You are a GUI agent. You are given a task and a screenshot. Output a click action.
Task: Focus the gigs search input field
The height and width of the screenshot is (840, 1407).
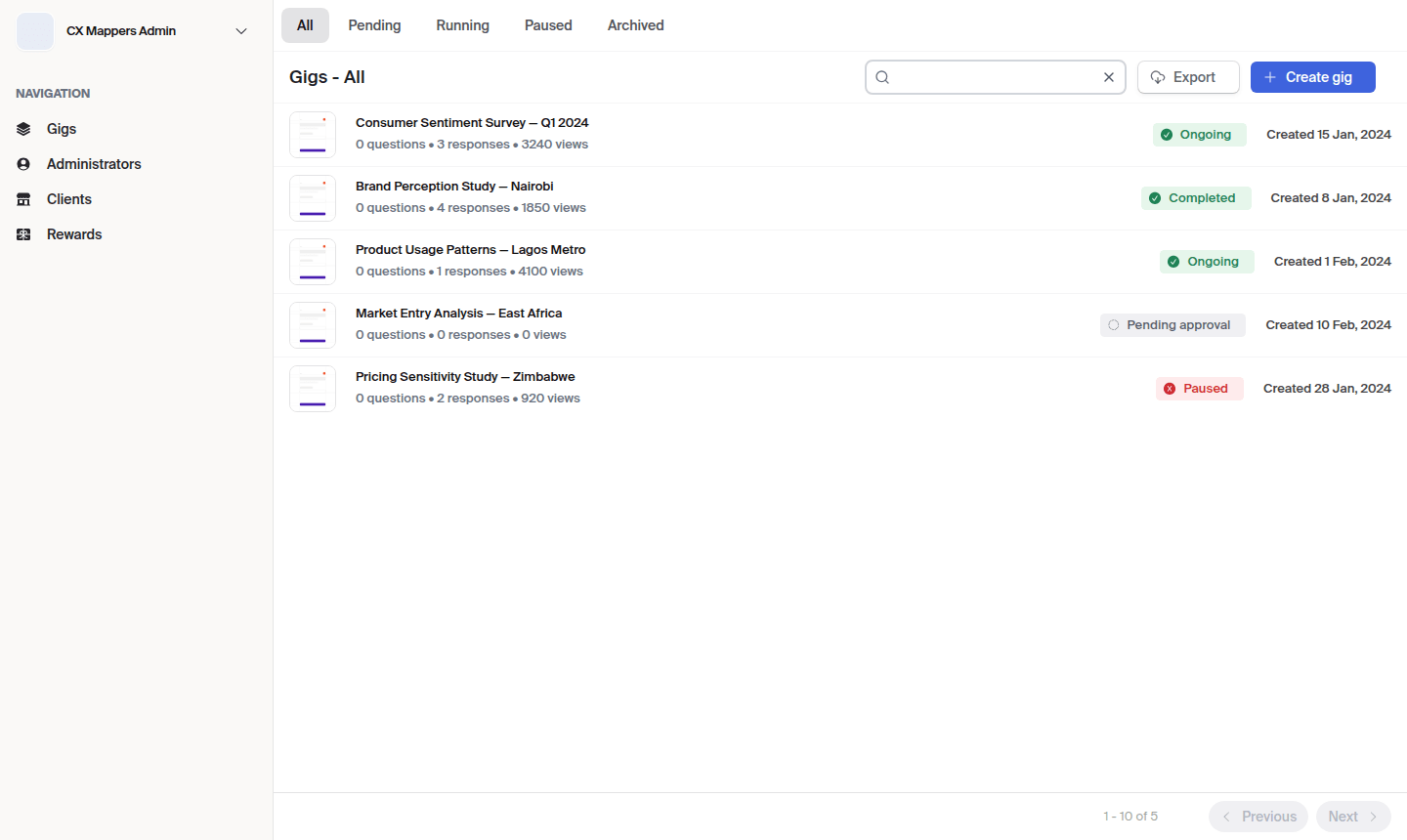(x=996, y=77)
